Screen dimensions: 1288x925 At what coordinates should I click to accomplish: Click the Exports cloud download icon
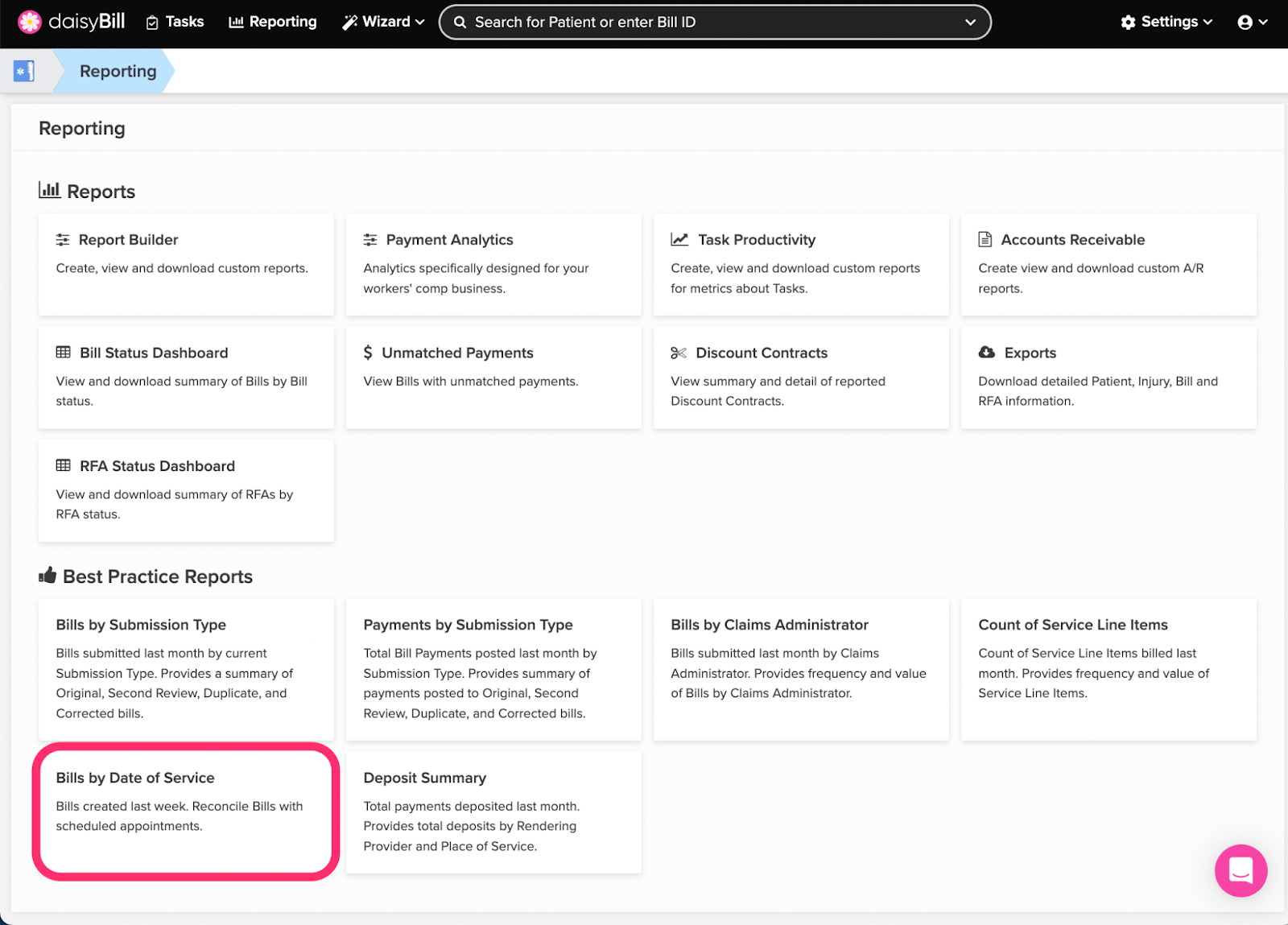tap(986, 353)
